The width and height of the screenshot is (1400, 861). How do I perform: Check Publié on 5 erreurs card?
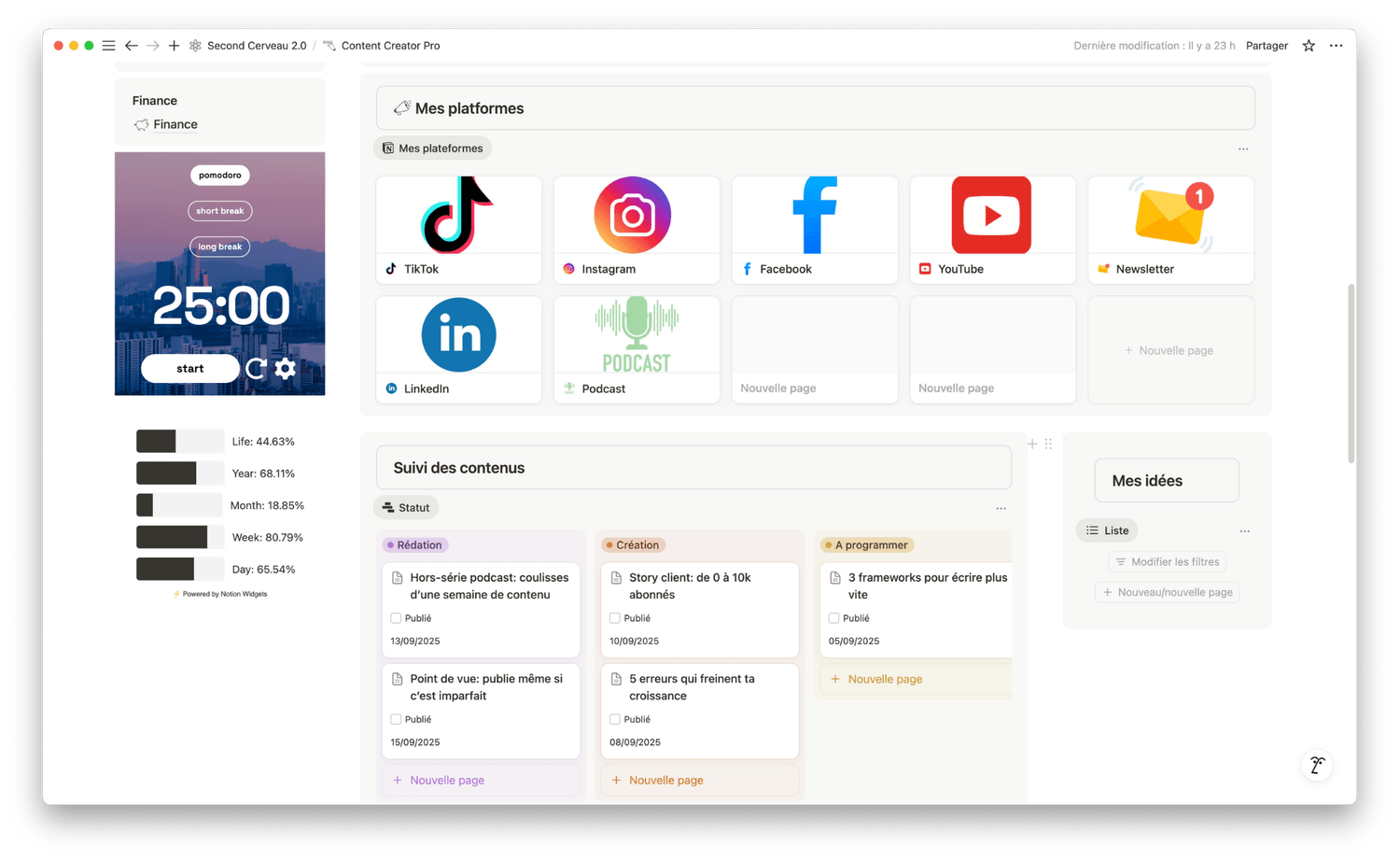[x=614, y=719]
